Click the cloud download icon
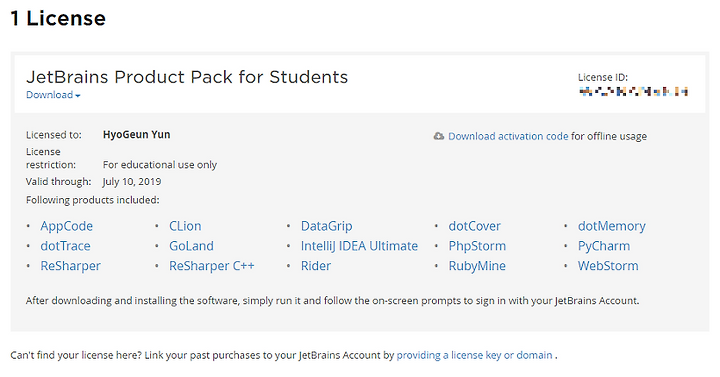The width and height of the screenshot is (720, 377). tap(439, 136)
